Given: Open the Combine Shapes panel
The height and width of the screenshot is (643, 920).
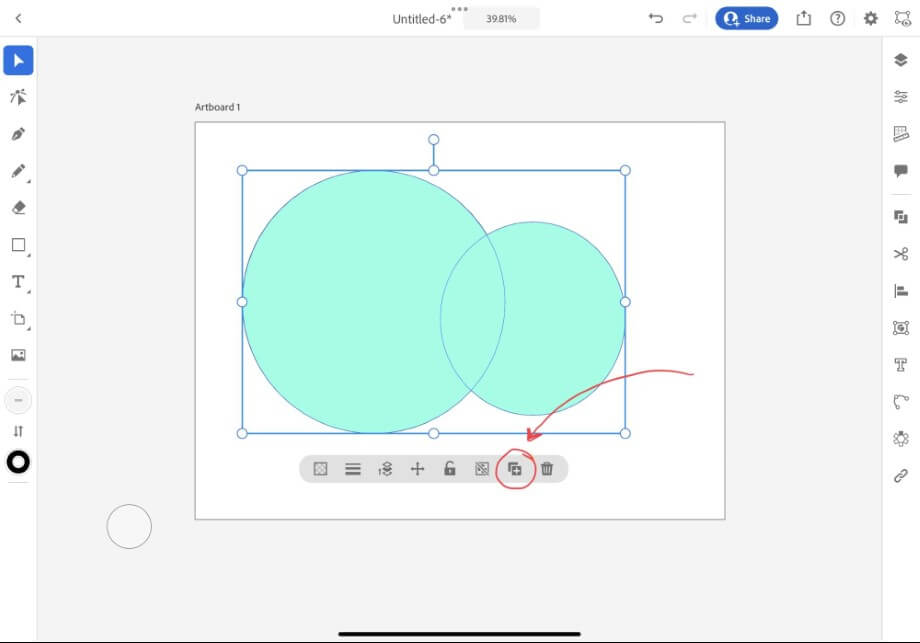Looking at the screenshot, I should coord(901,217).
